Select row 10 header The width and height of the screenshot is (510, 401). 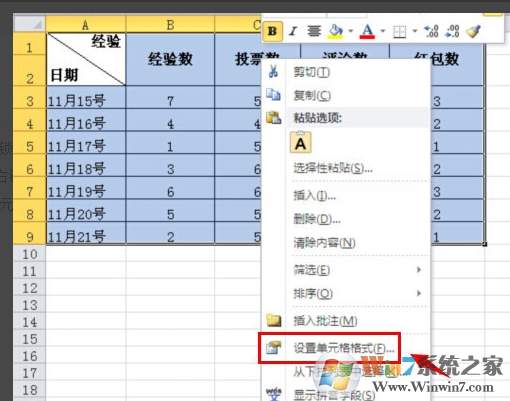tap(30, 254)
